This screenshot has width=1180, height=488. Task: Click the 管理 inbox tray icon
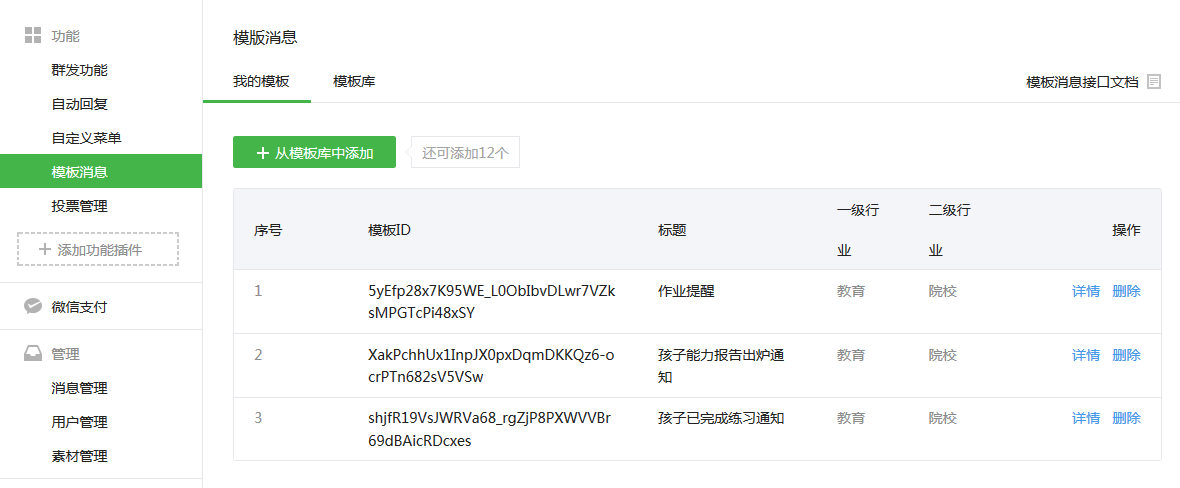(x=32, y=354)
